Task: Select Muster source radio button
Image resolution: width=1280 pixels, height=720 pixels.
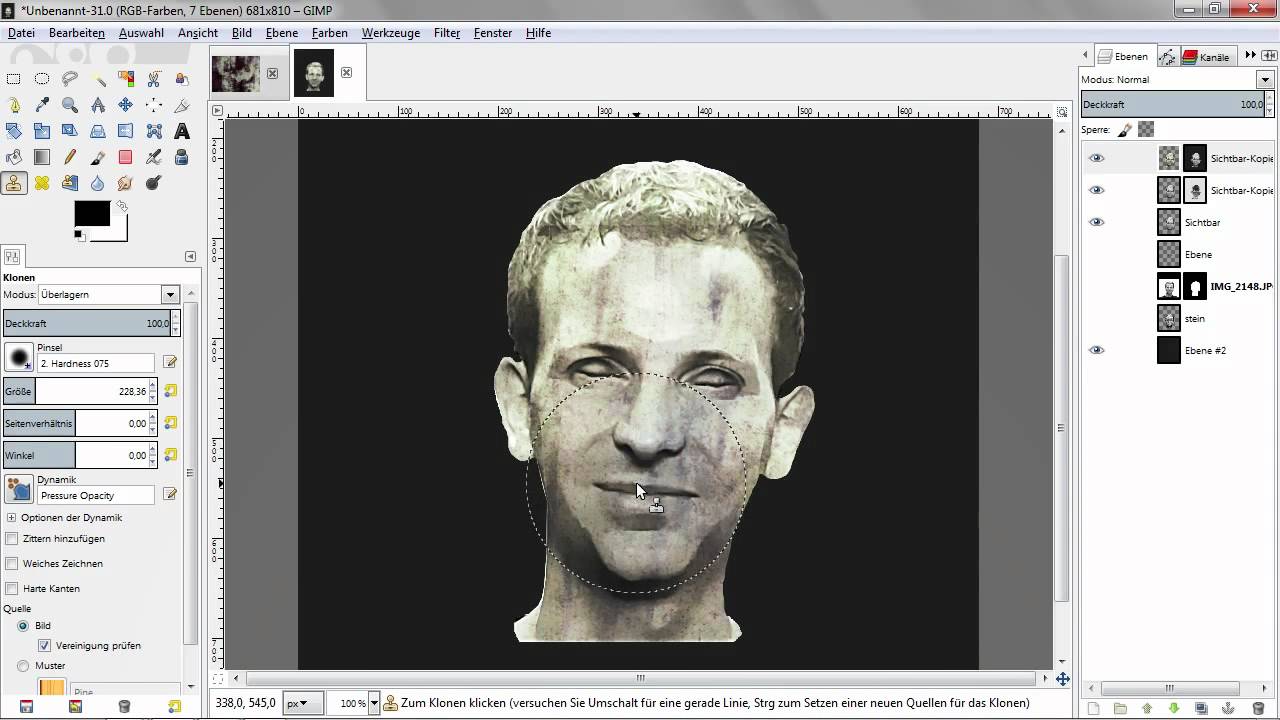Action: (x=23, y=665)
